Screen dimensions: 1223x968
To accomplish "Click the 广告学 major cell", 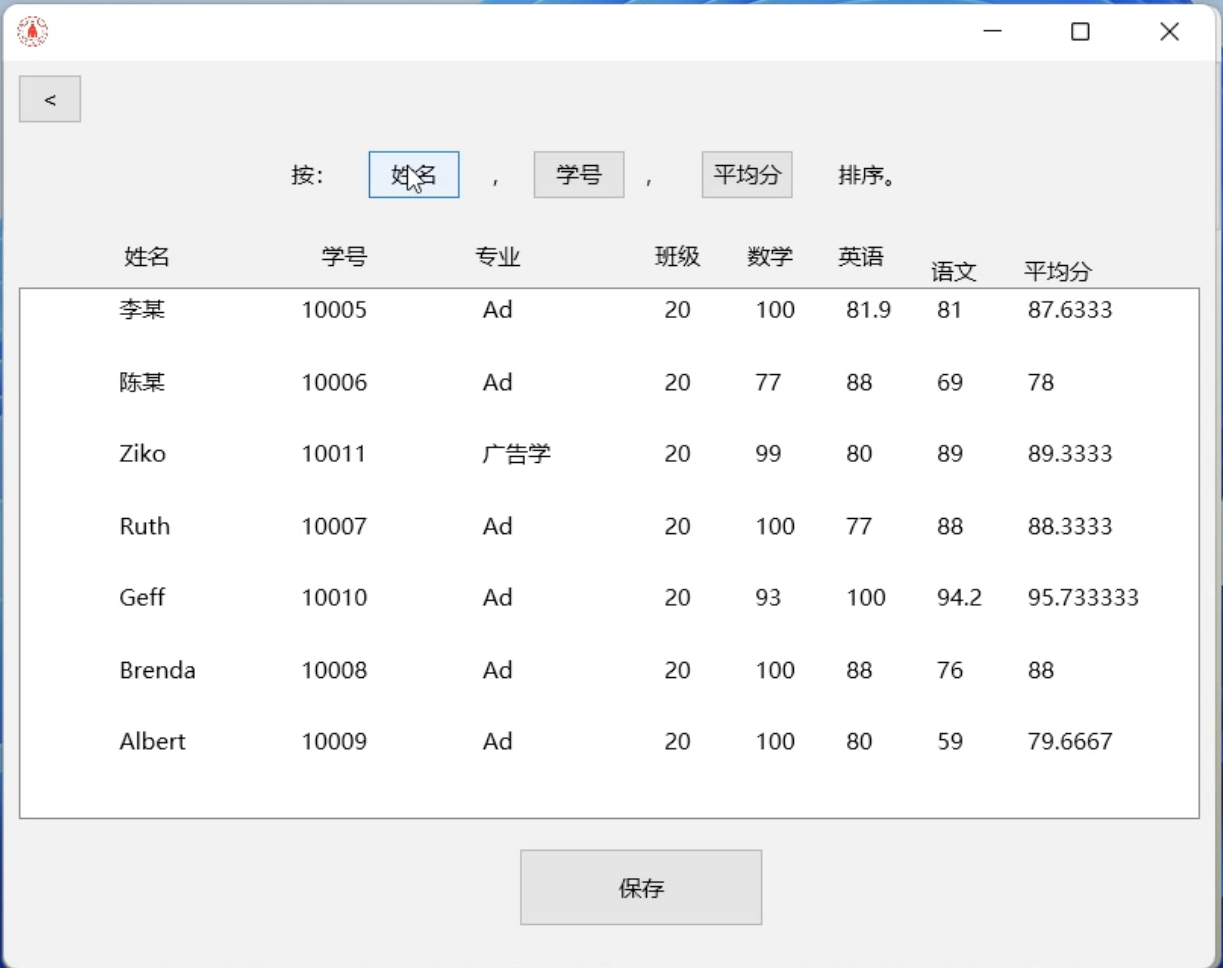I will point(516,454).
